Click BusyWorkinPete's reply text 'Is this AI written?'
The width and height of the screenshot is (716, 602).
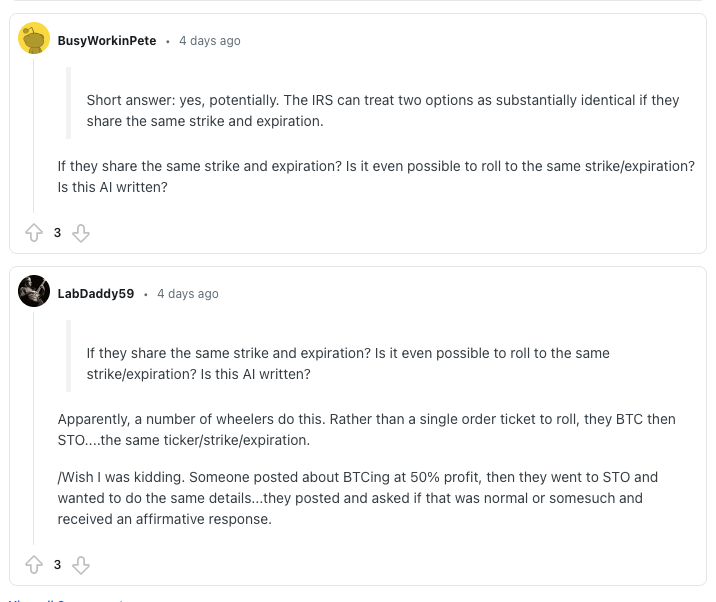click(x=113, y=187)
